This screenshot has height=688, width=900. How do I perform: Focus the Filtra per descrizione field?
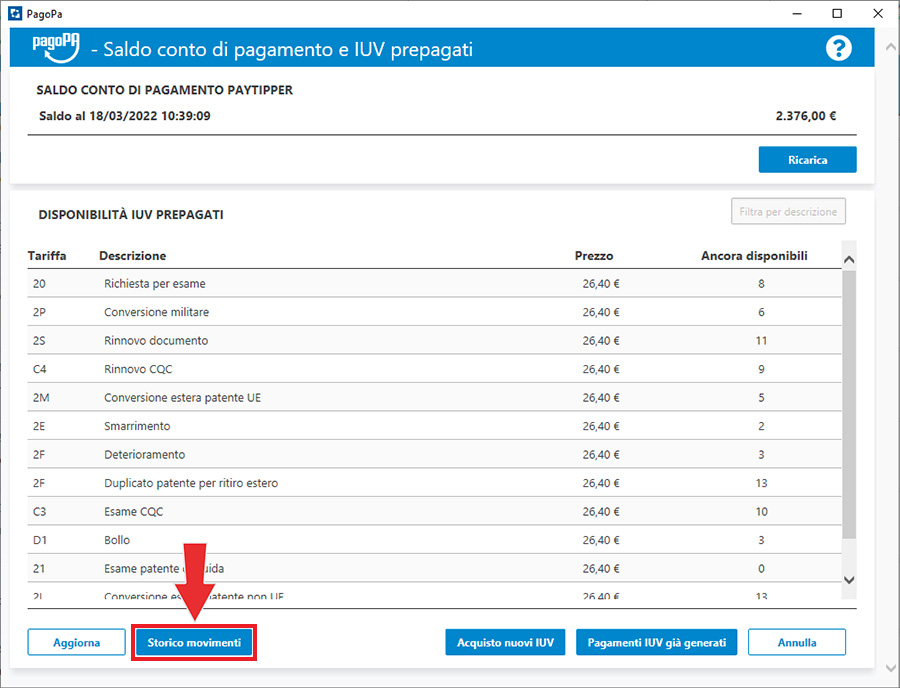point(788,212)
